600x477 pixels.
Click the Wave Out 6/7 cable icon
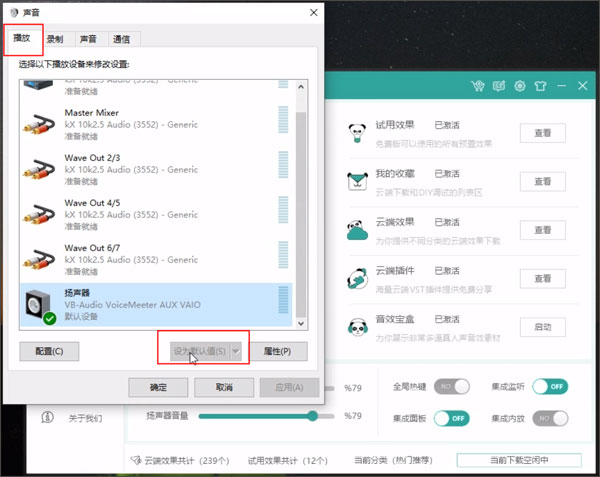(x=39, y=260)
